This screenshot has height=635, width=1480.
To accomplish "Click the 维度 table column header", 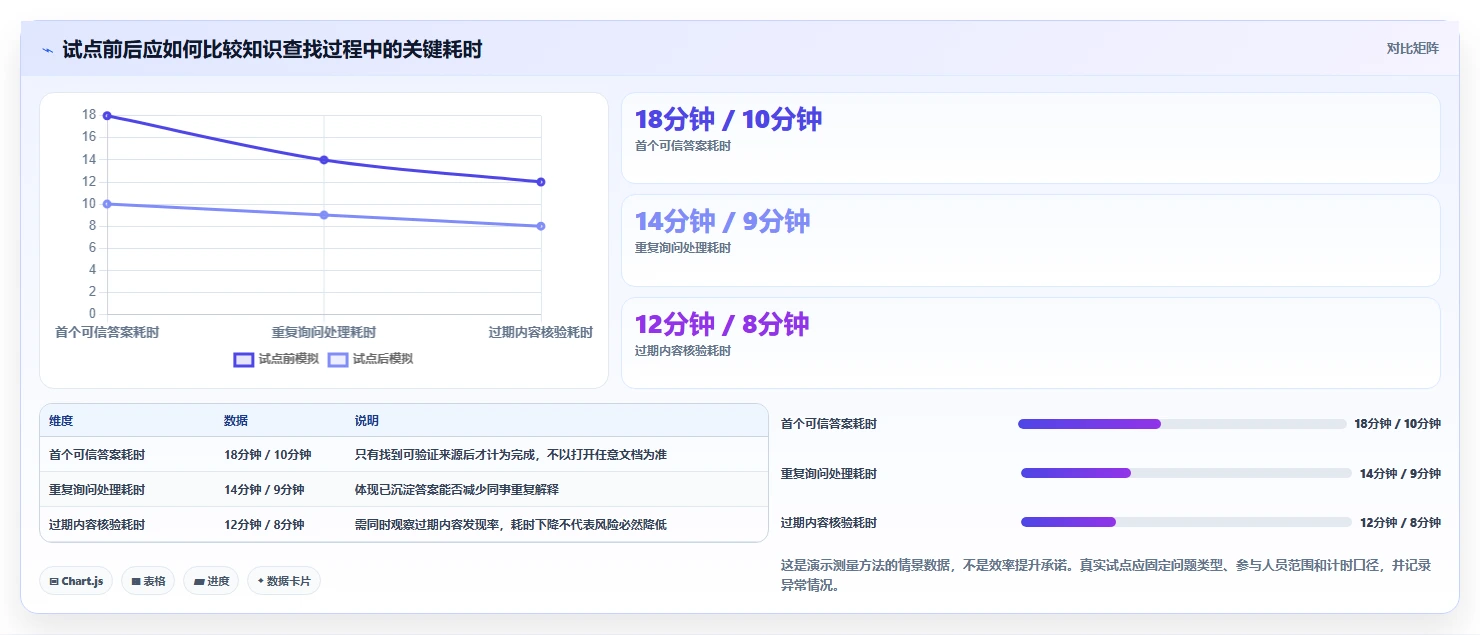I will [61, 421].
